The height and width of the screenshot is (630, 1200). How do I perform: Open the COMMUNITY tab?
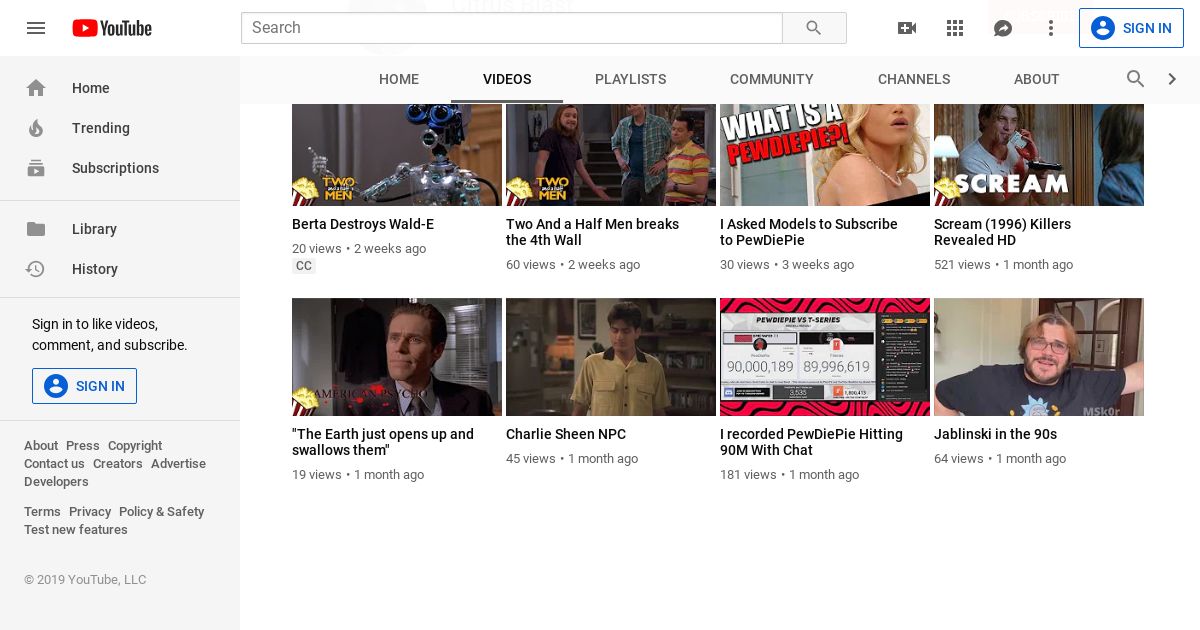772,79
